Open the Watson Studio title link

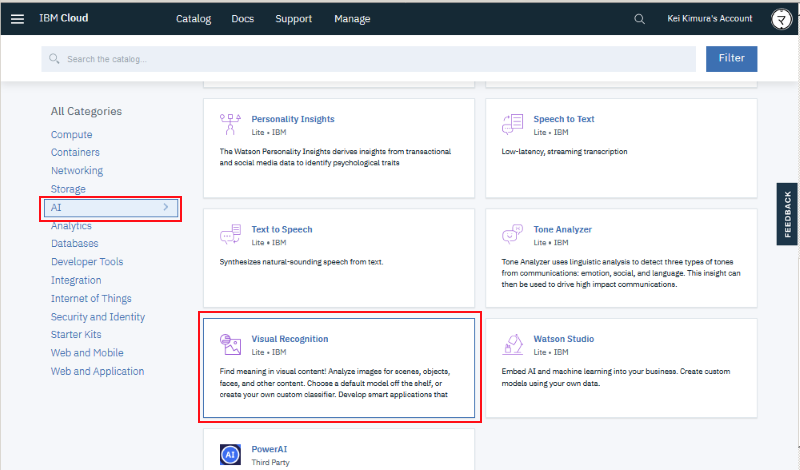[x=563, y=339]
